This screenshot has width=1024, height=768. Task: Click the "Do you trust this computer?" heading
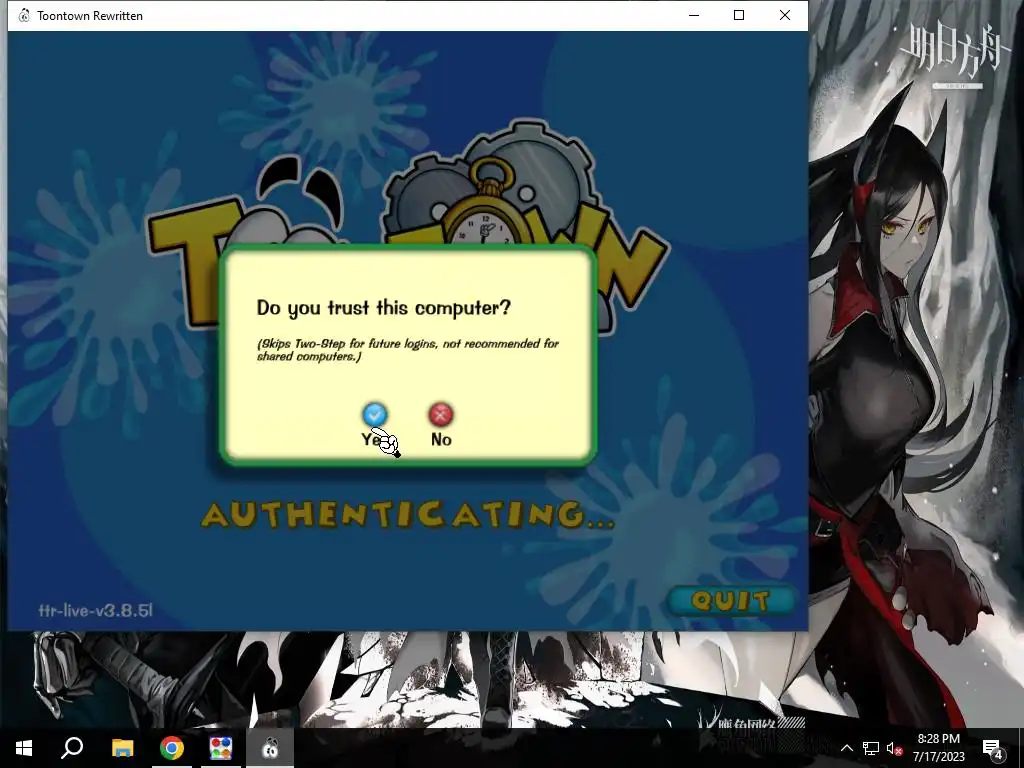383,308
